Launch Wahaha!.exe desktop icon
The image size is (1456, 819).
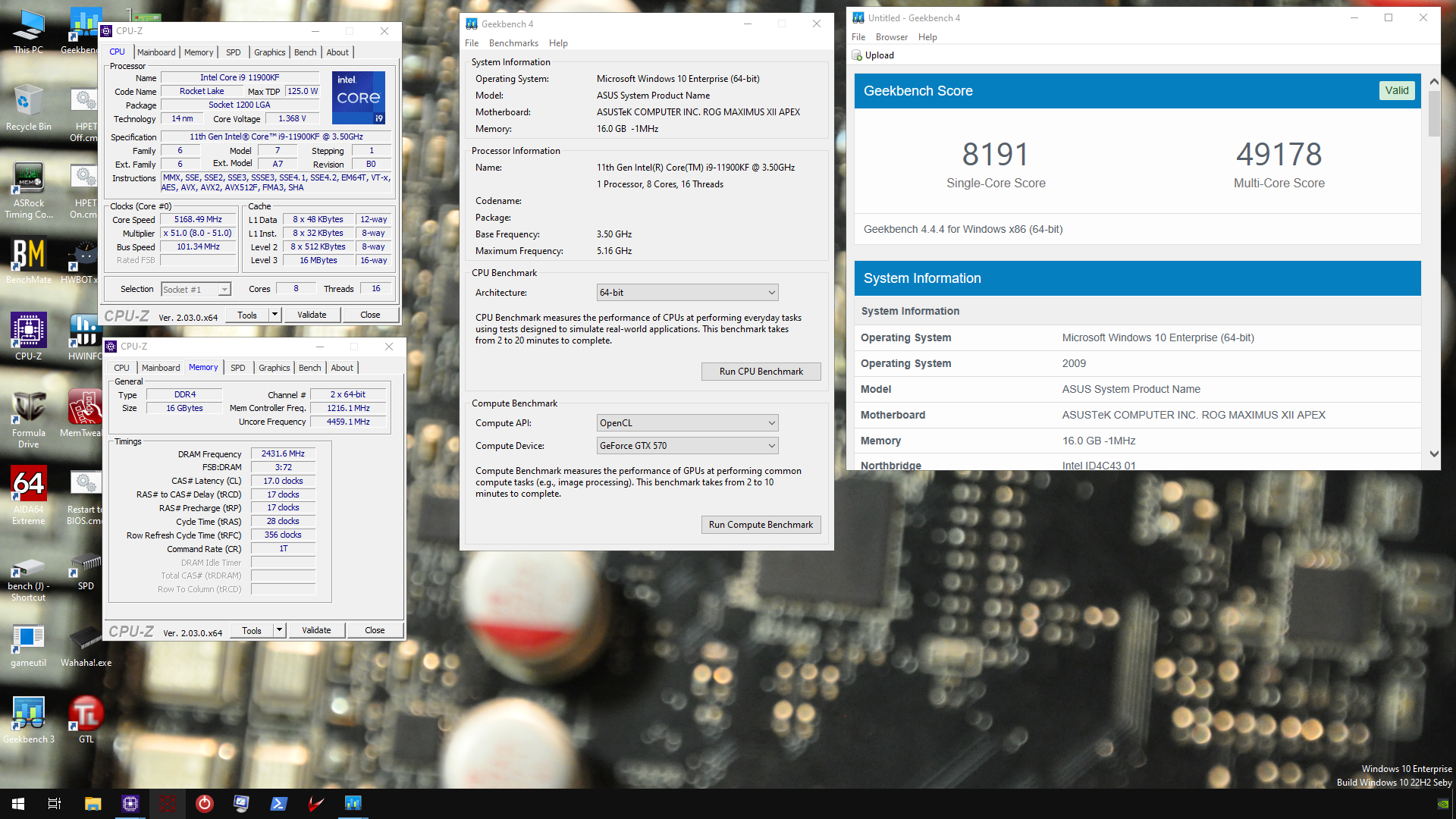click(x=86, y=646)
